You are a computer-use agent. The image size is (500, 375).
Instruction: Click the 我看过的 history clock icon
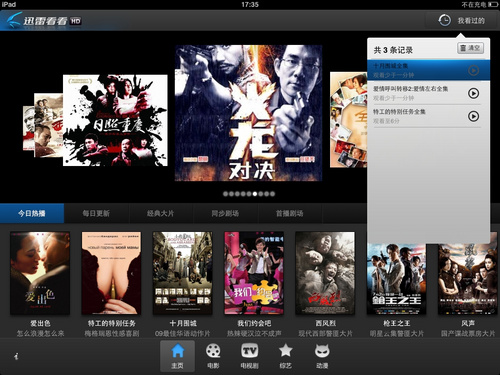(444, 20)
